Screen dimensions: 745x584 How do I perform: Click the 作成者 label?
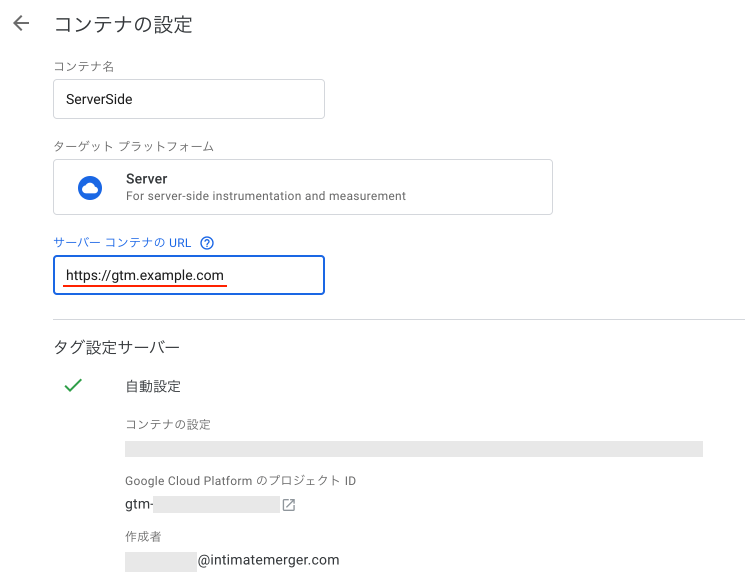143,537
